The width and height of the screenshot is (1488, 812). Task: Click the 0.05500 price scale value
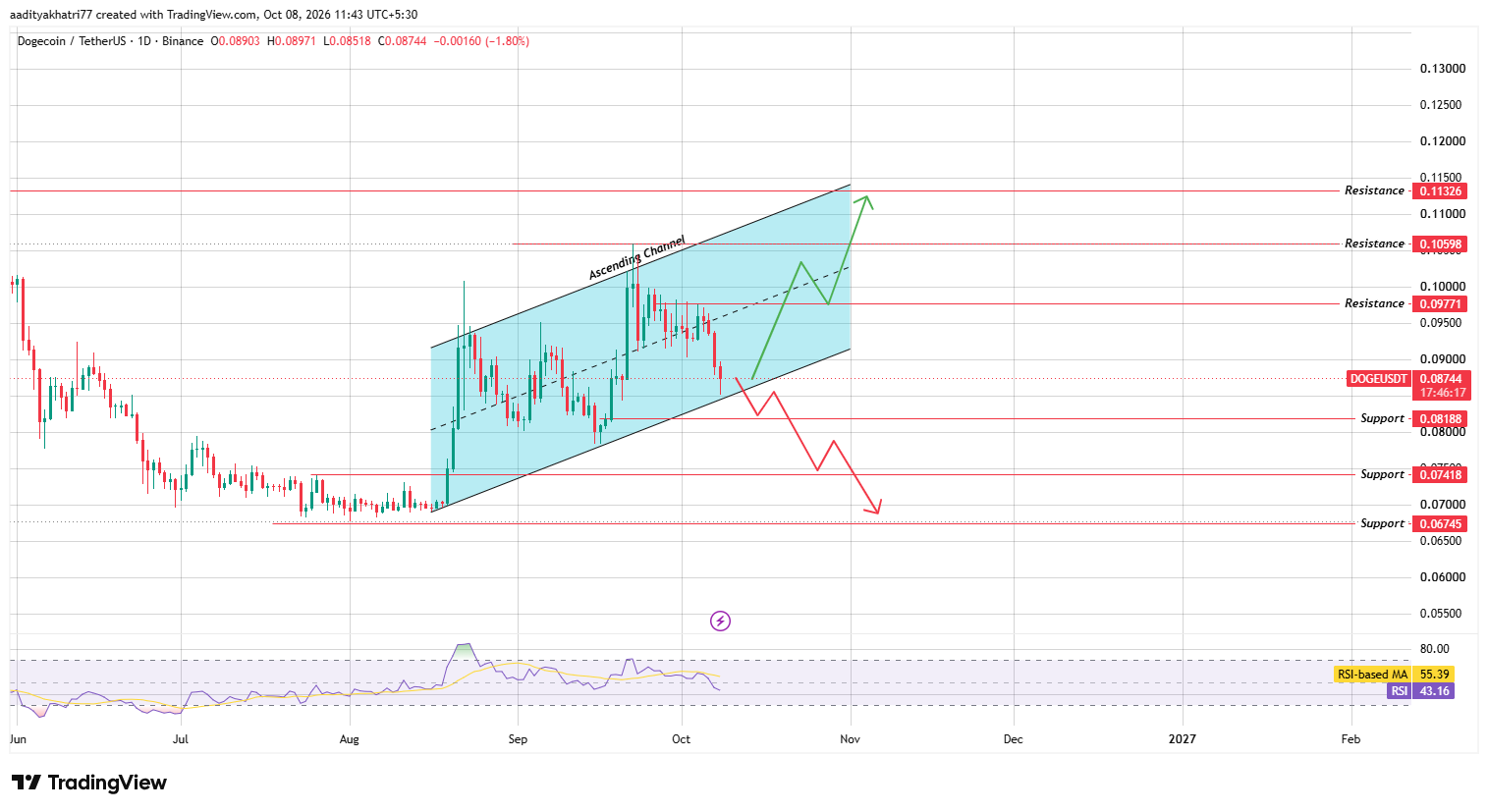tap(1443, 614)
